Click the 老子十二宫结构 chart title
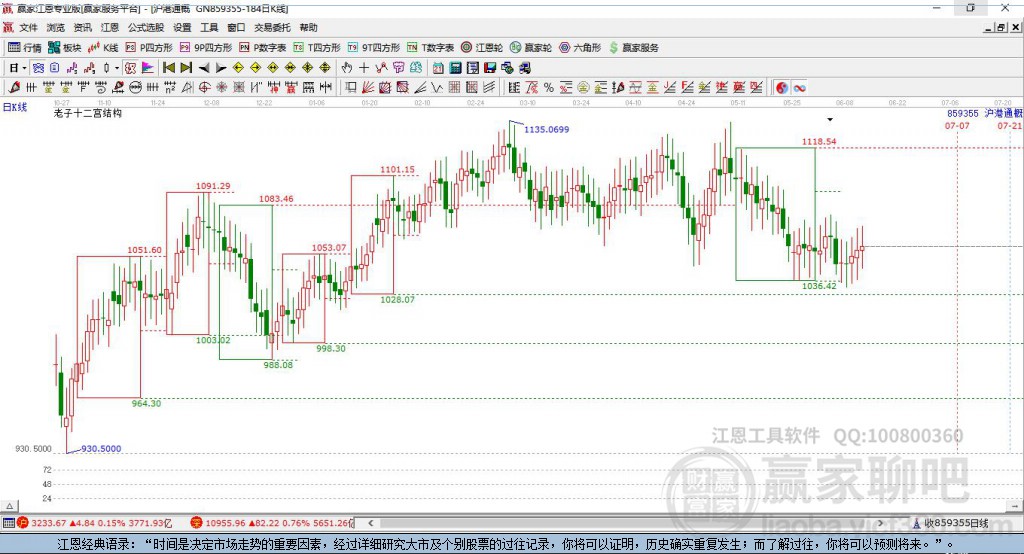Screen dimensions: 1024x554 (x=88, y=113)
